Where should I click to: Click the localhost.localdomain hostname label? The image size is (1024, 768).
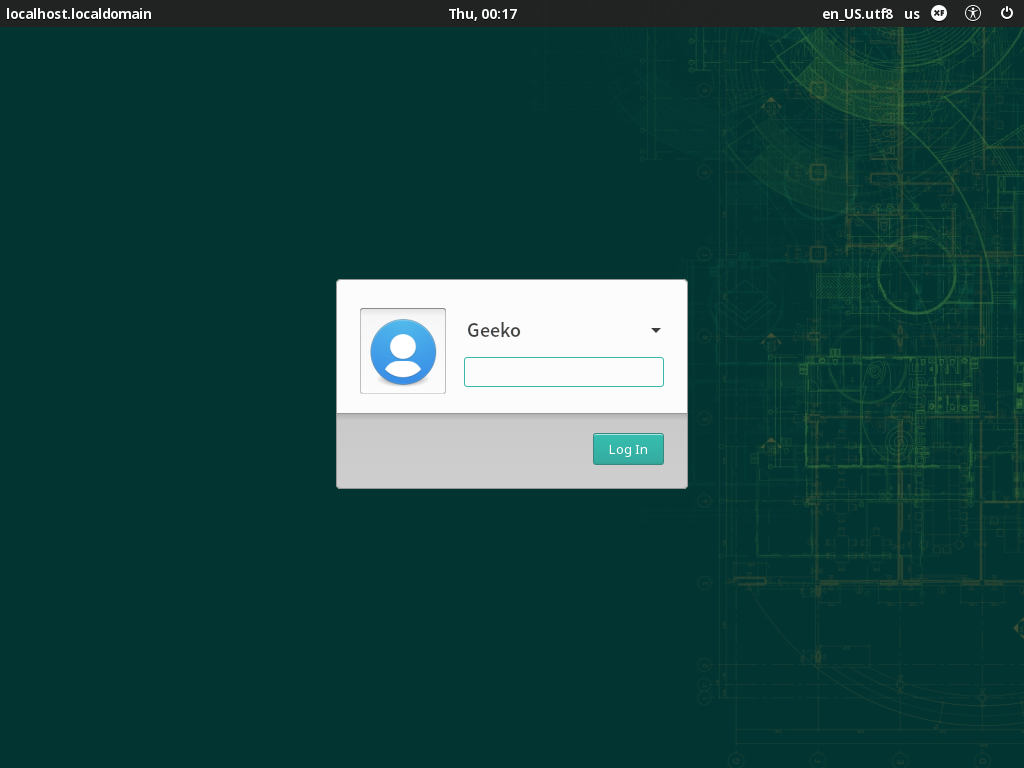click(x=79, y=14)
